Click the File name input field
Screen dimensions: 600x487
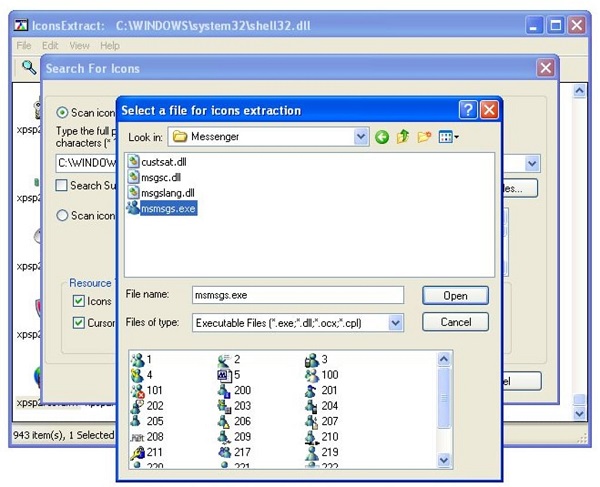click(296, 295)
